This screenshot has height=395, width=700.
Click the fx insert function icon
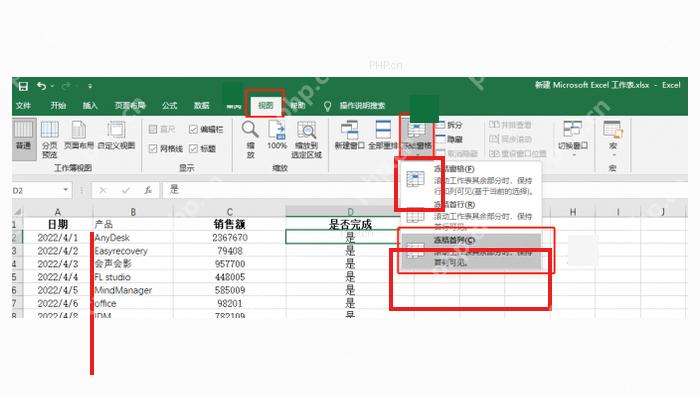point(148,191)
